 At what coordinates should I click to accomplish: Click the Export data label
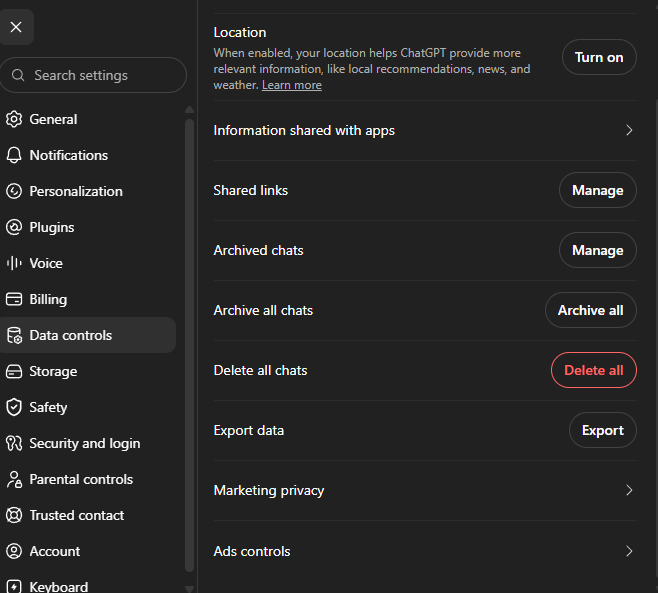coord(248,430)
